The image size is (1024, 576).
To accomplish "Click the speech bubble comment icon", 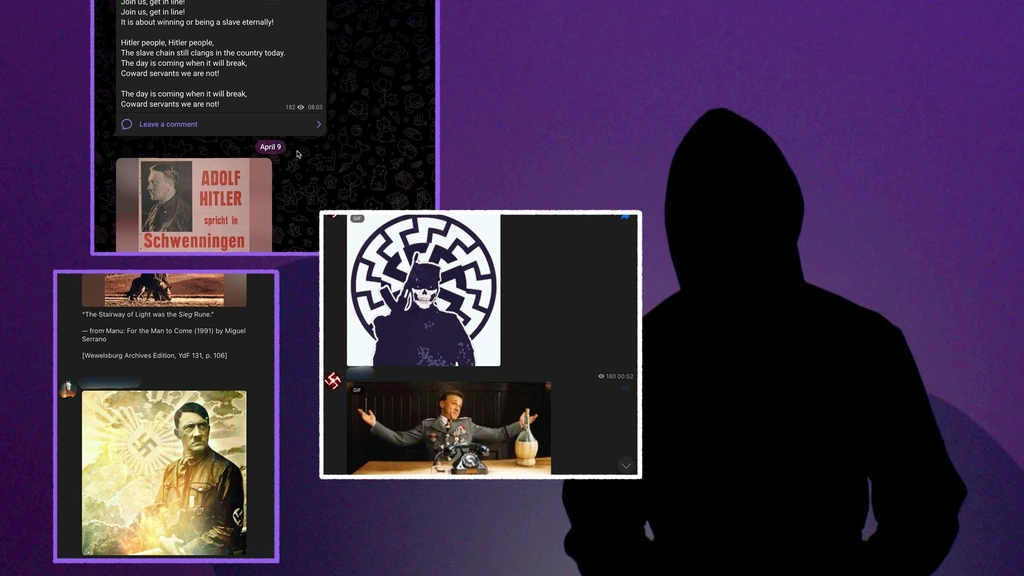I will (127, 124).
